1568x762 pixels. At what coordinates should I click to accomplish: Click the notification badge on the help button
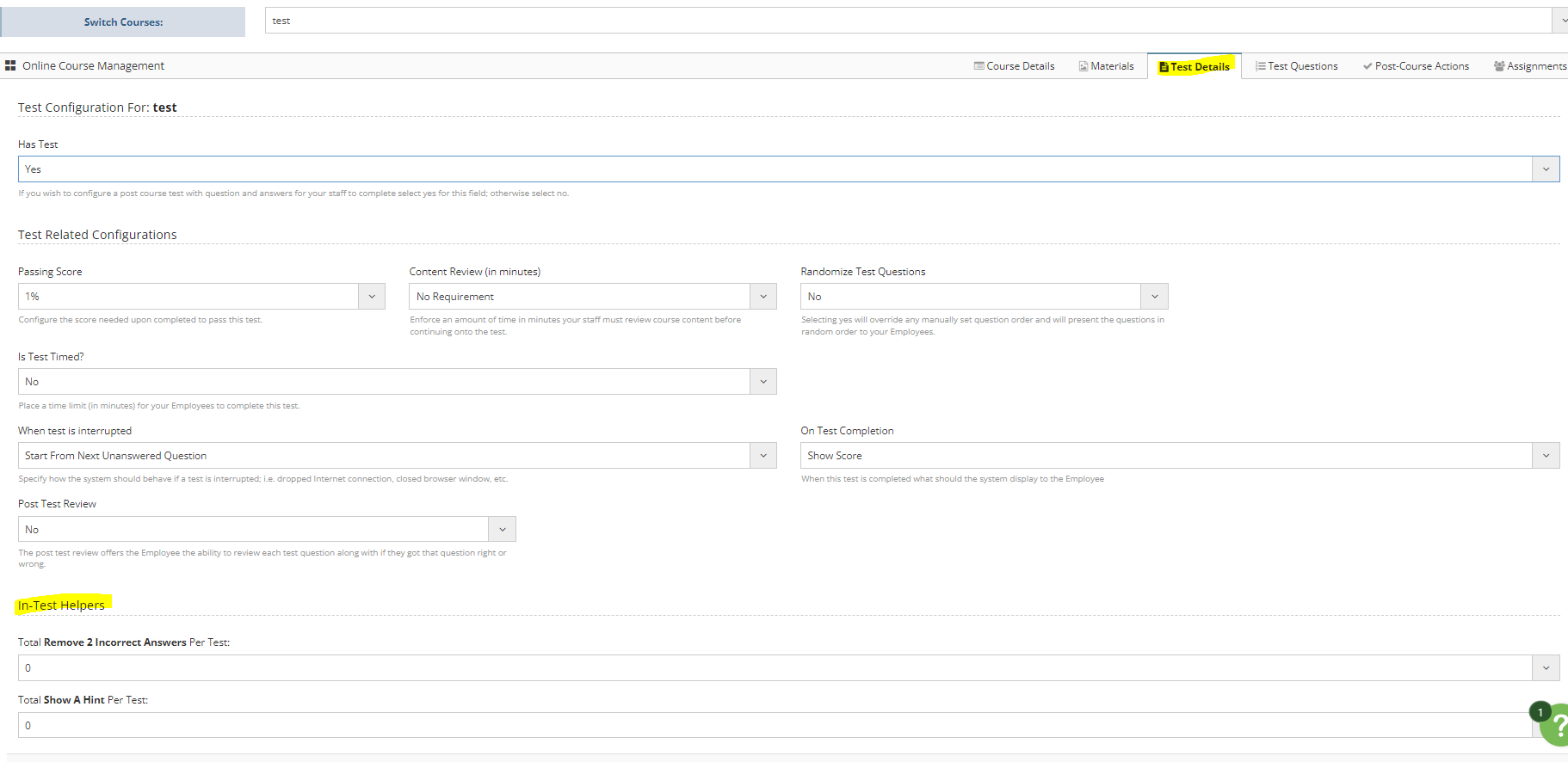point(1540,712)
